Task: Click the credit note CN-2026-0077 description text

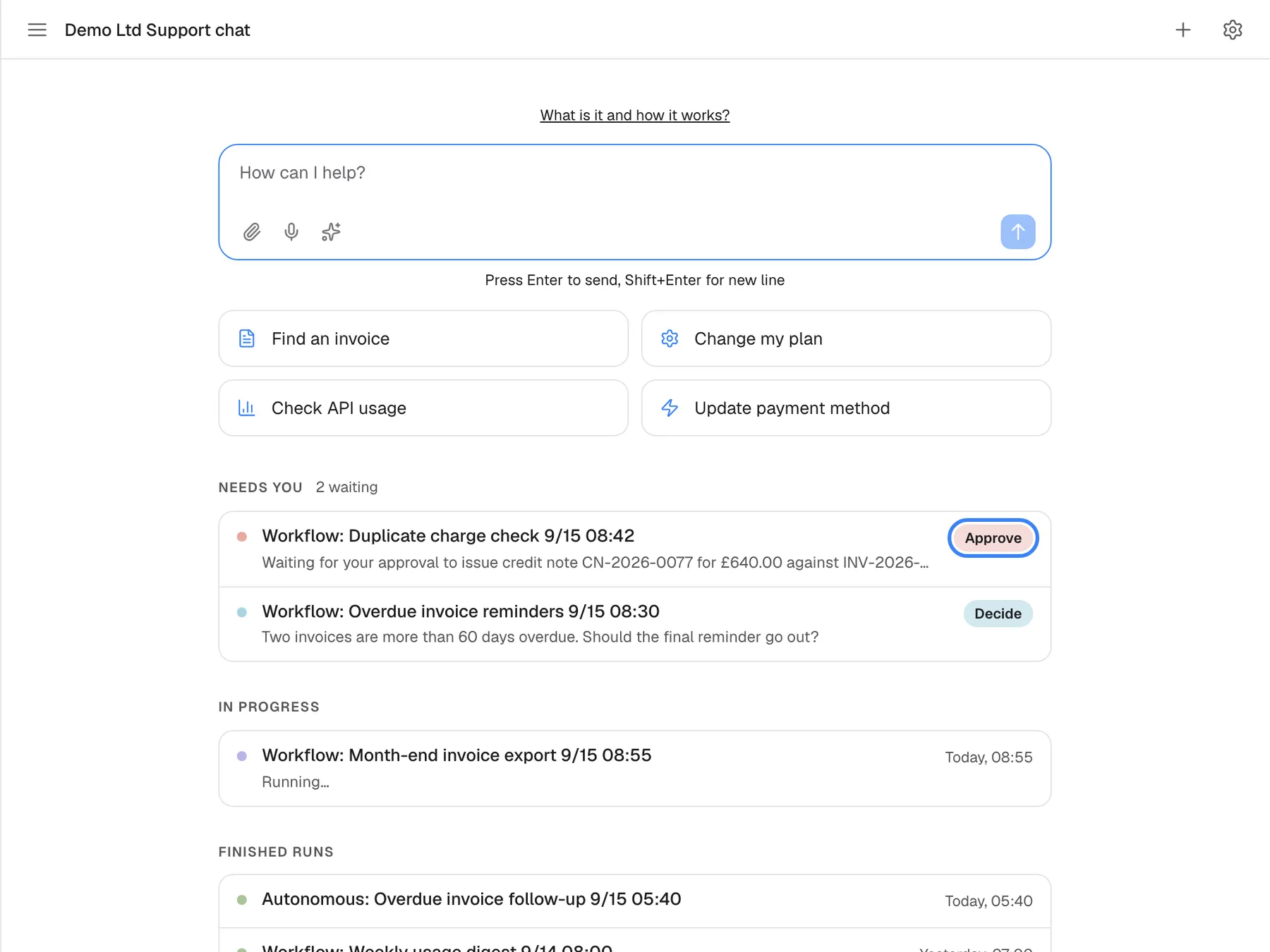Action: tap(595, 563)
